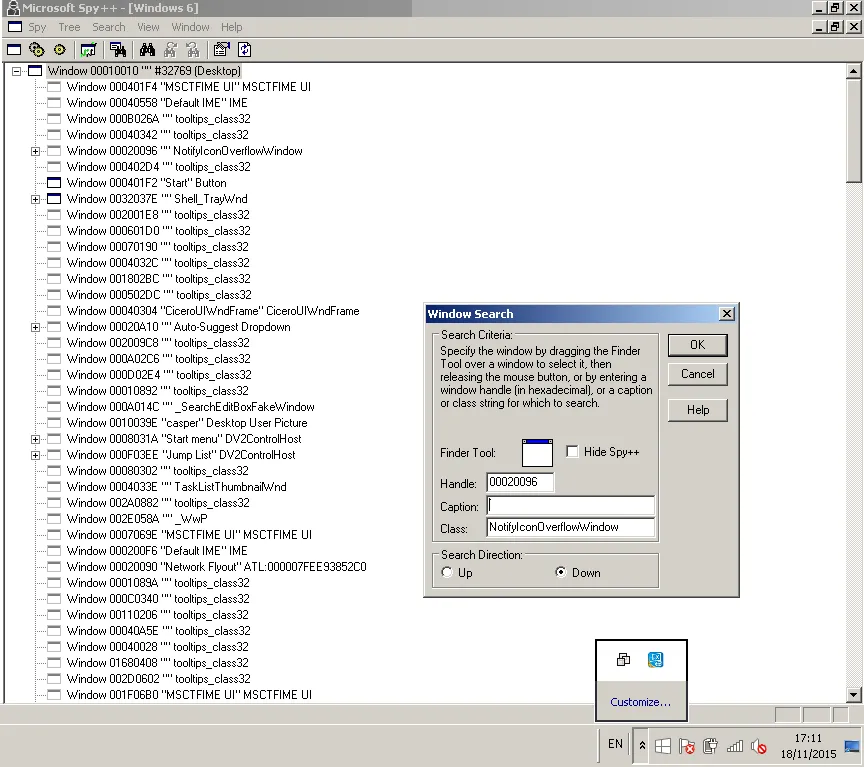Click the blue icon in overflow popup

click(656, 660)
